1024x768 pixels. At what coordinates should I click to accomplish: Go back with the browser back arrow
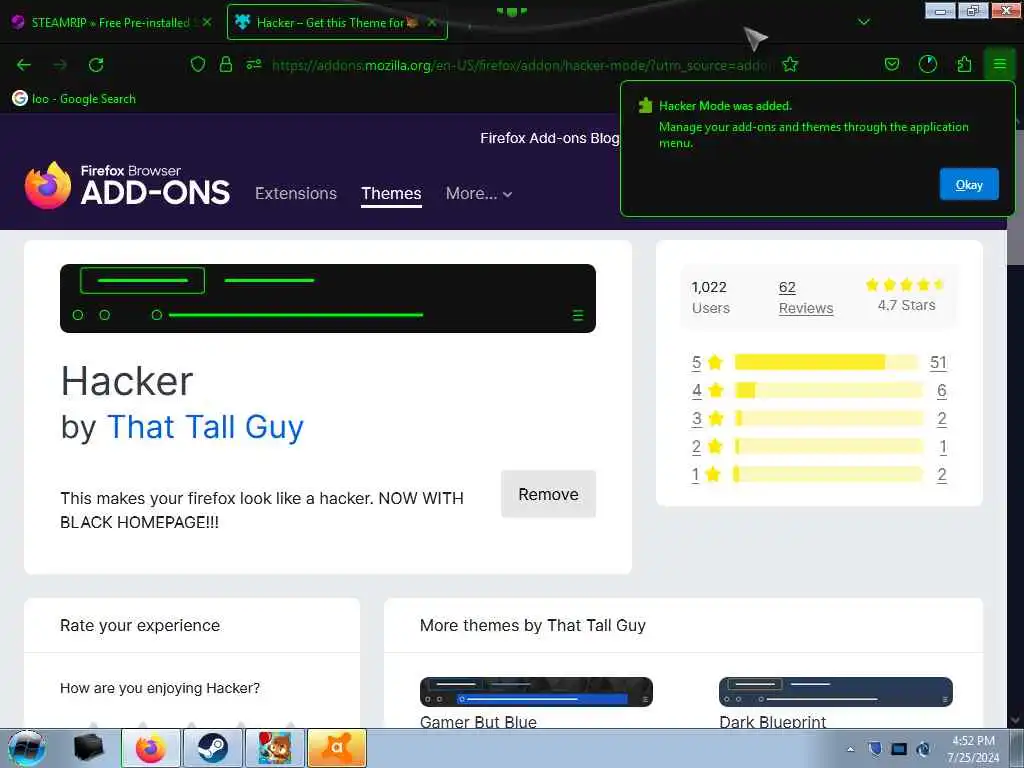(24, 65)
